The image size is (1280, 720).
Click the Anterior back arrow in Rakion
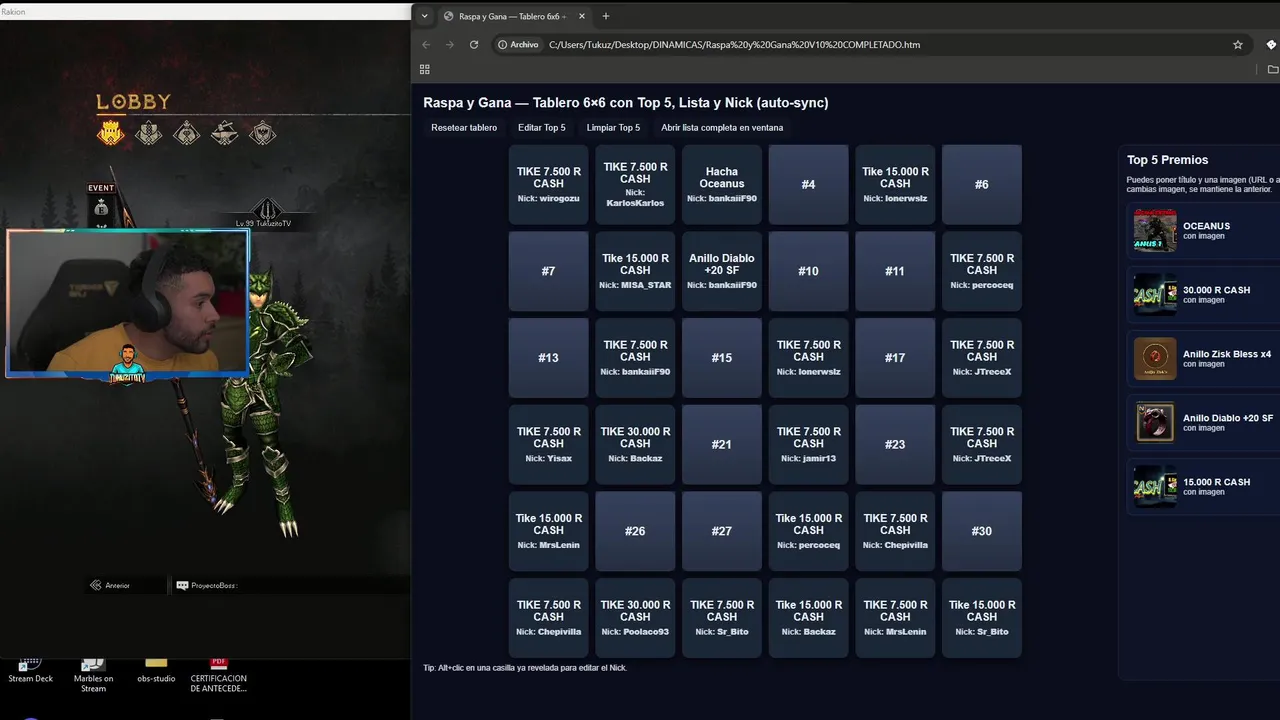click(x=110, y=585)
